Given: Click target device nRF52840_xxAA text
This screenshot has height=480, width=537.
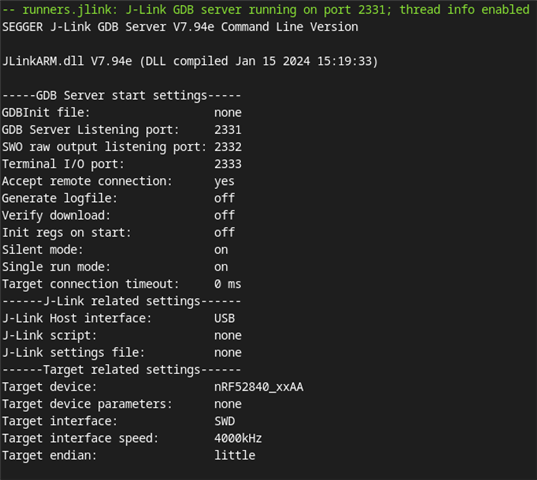Looking at the screenshot, I should (259, 387).
